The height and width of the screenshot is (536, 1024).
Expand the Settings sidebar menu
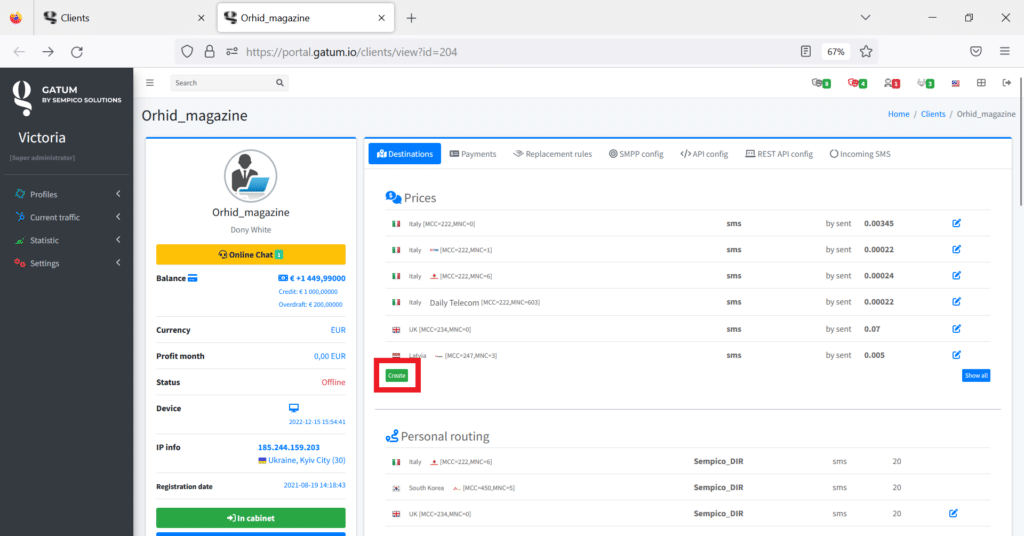[67, 263]
